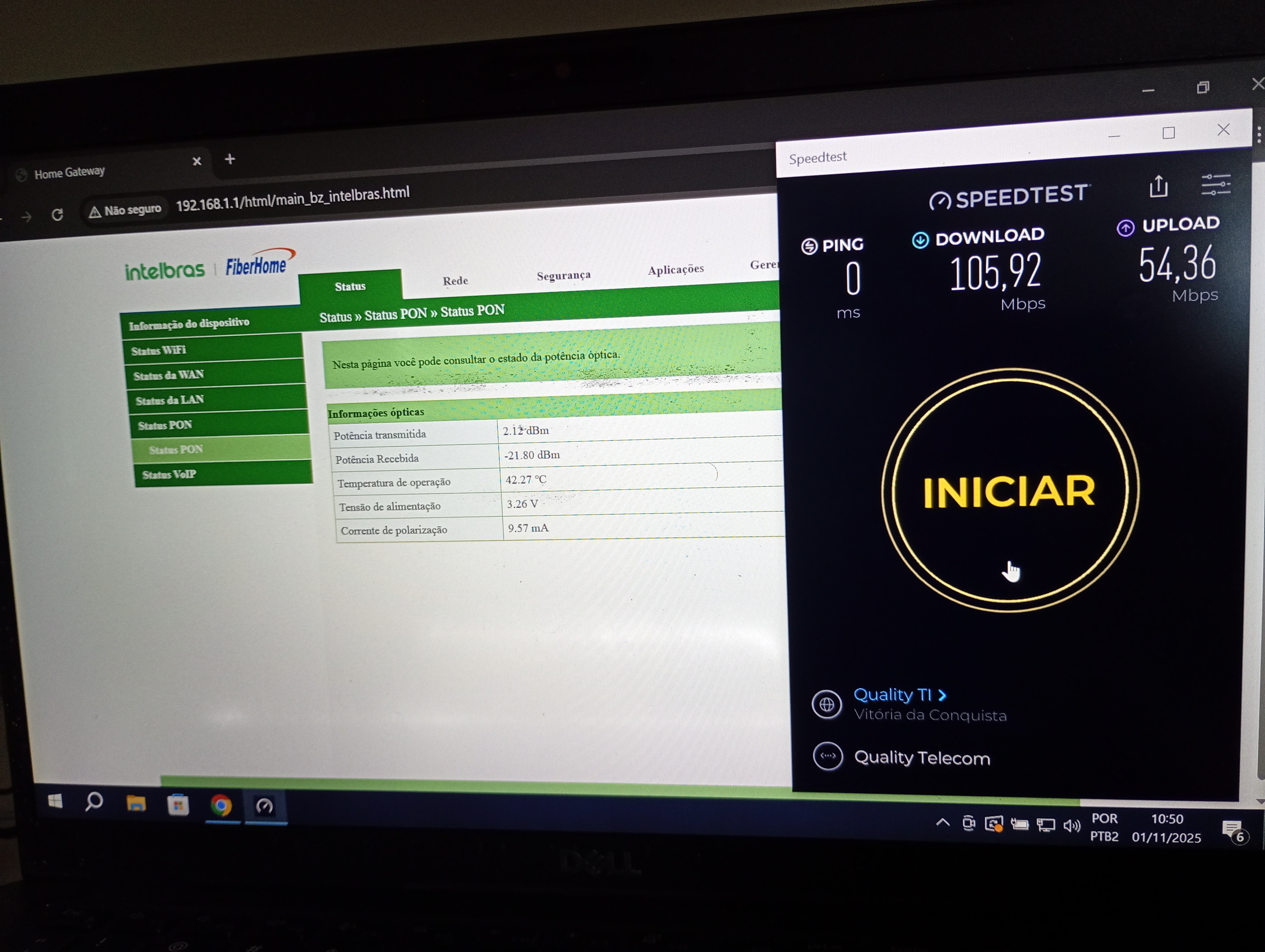Click the globe server icon
Viewport: 1265px width, 952px height.
[826, 705]
